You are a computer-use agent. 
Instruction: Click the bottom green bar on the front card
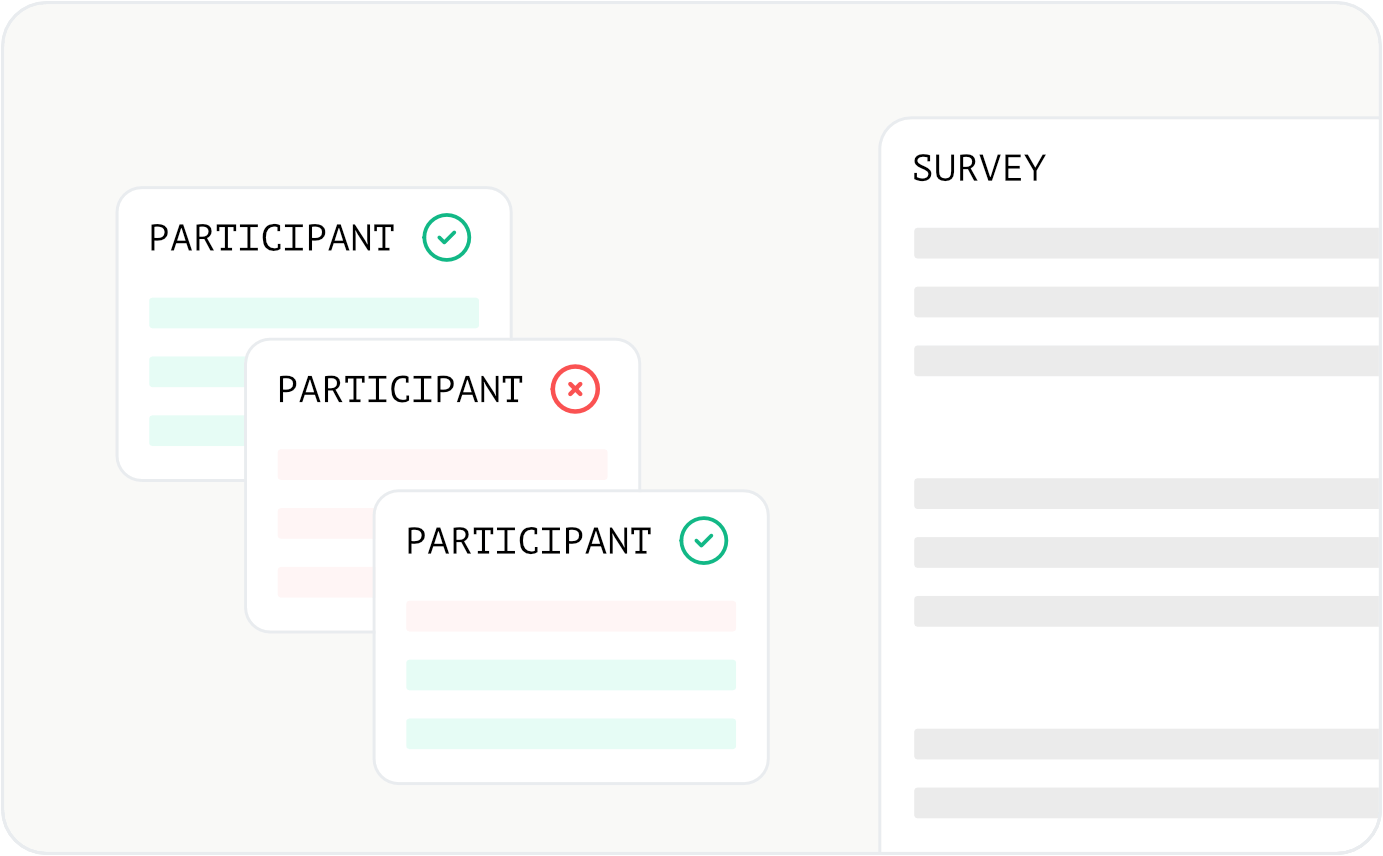(x=571, y=734)
